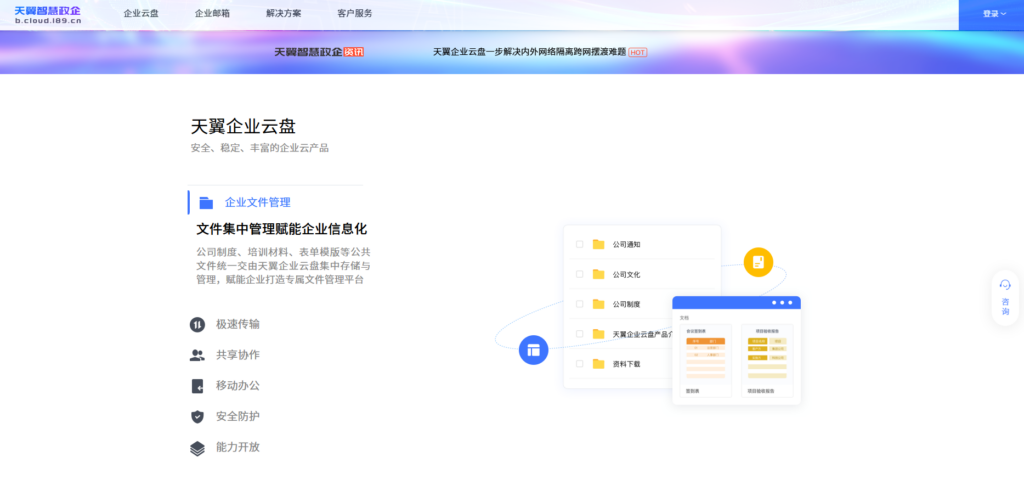Screen dimensions: 1024x485
Task: Click the 资料下载 folder icon
Action: pyautogui.click(x=598, y=364)
